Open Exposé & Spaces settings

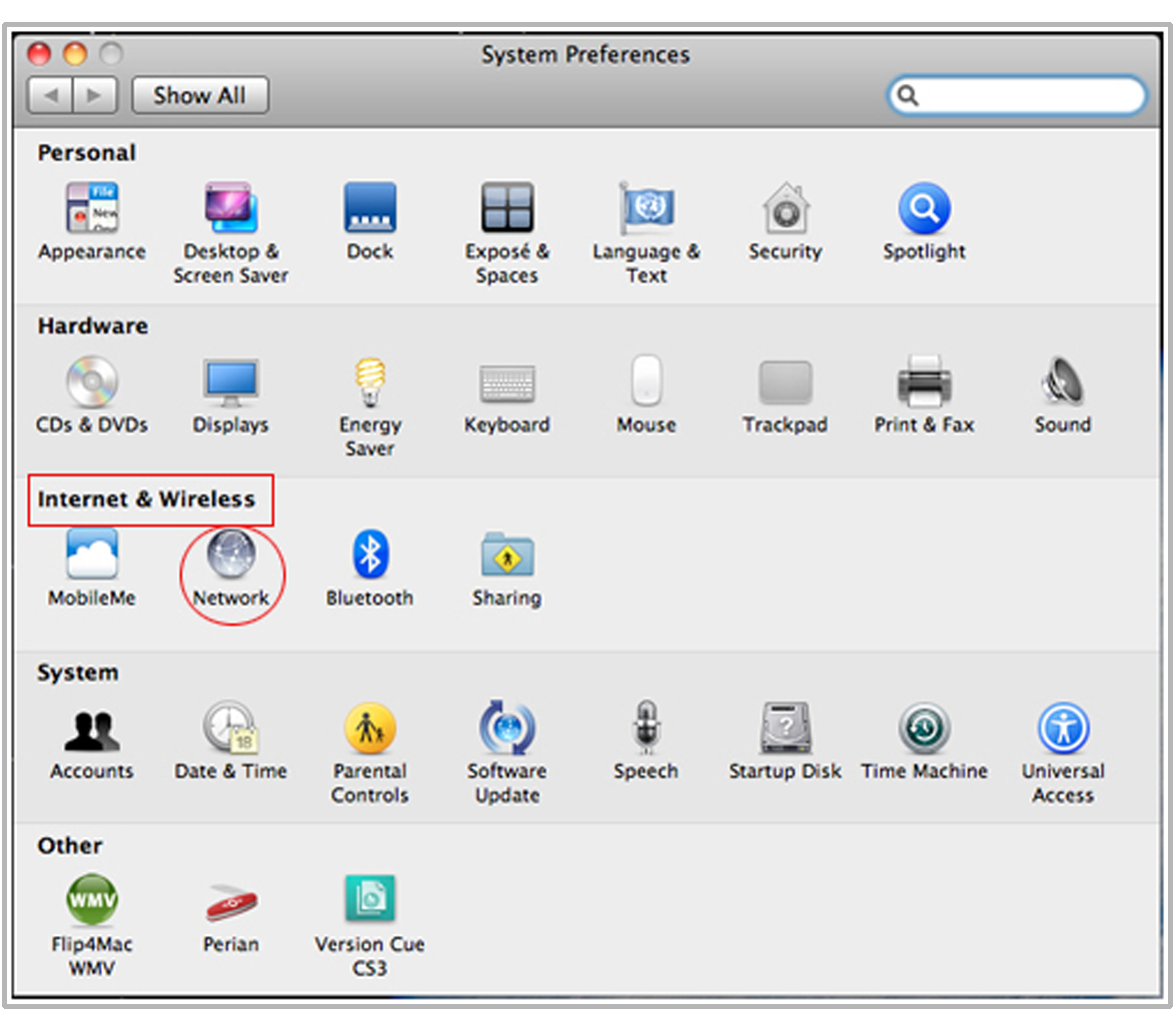pos(507,210)
